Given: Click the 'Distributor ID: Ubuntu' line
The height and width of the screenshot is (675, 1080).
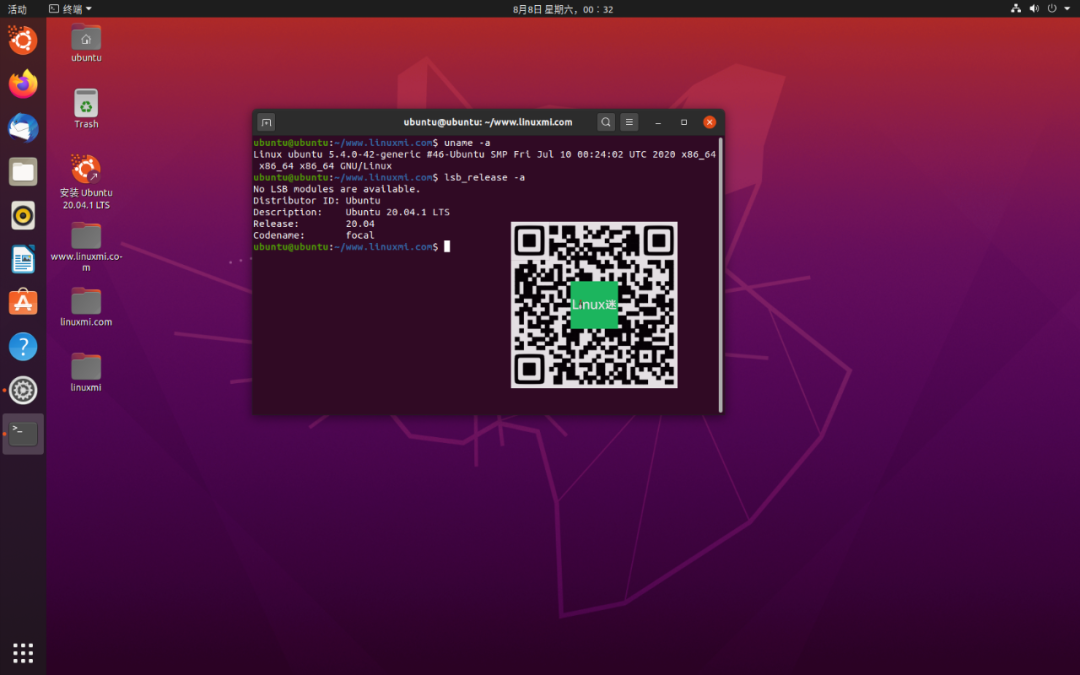Looking at the screenshot, I should pos(316,200).
